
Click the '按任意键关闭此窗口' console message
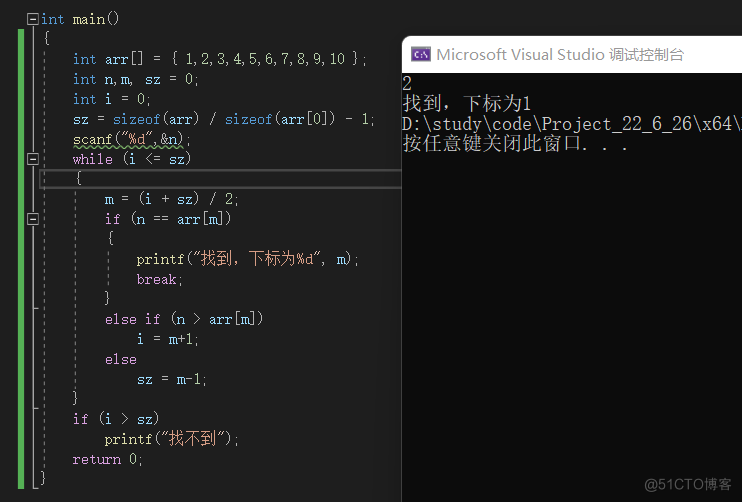(515, 143)
